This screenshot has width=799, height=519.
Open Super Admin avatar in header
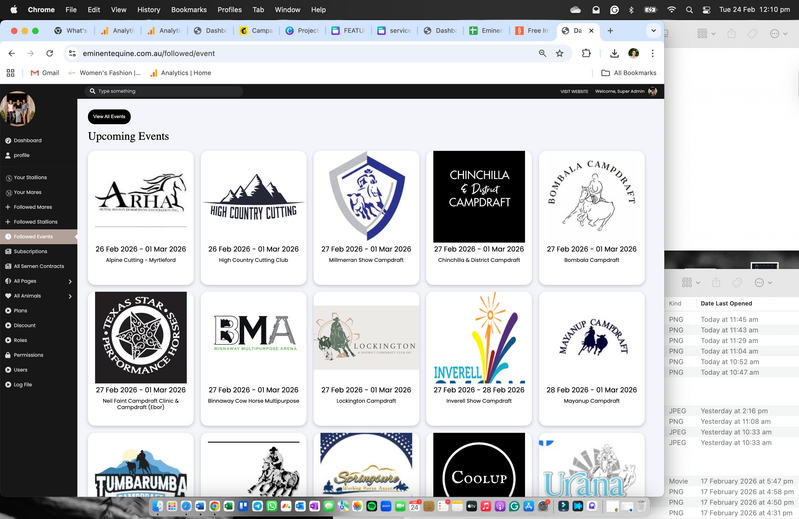pos(653,92)
